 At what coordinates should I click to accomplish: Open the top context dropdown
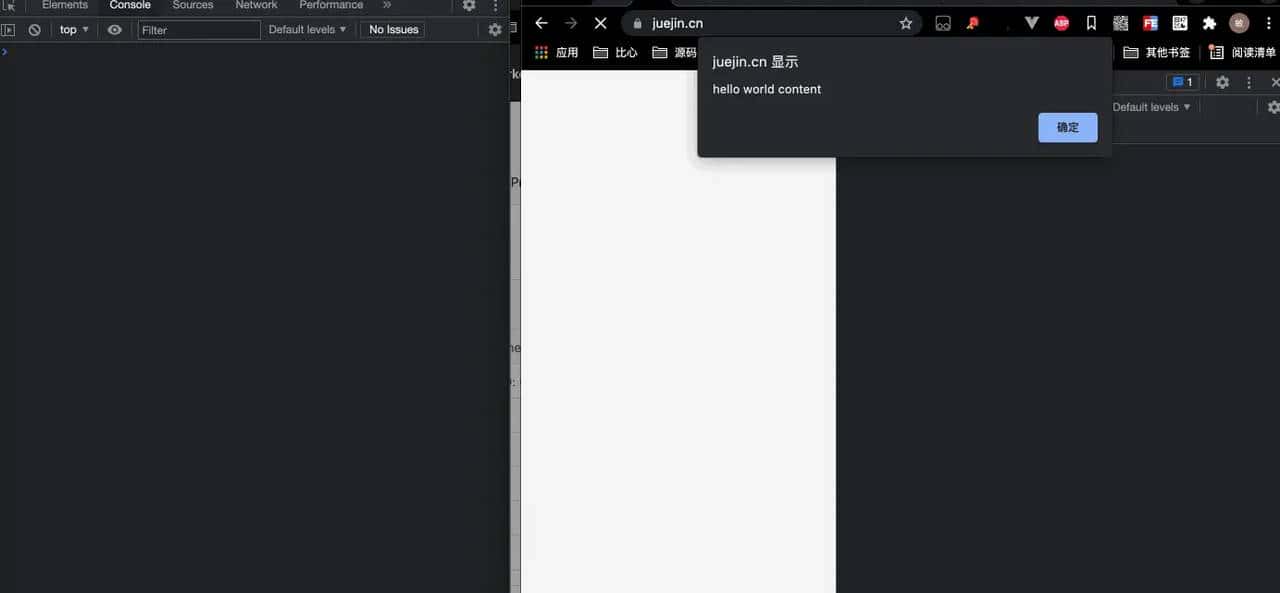tap(74, 30)
